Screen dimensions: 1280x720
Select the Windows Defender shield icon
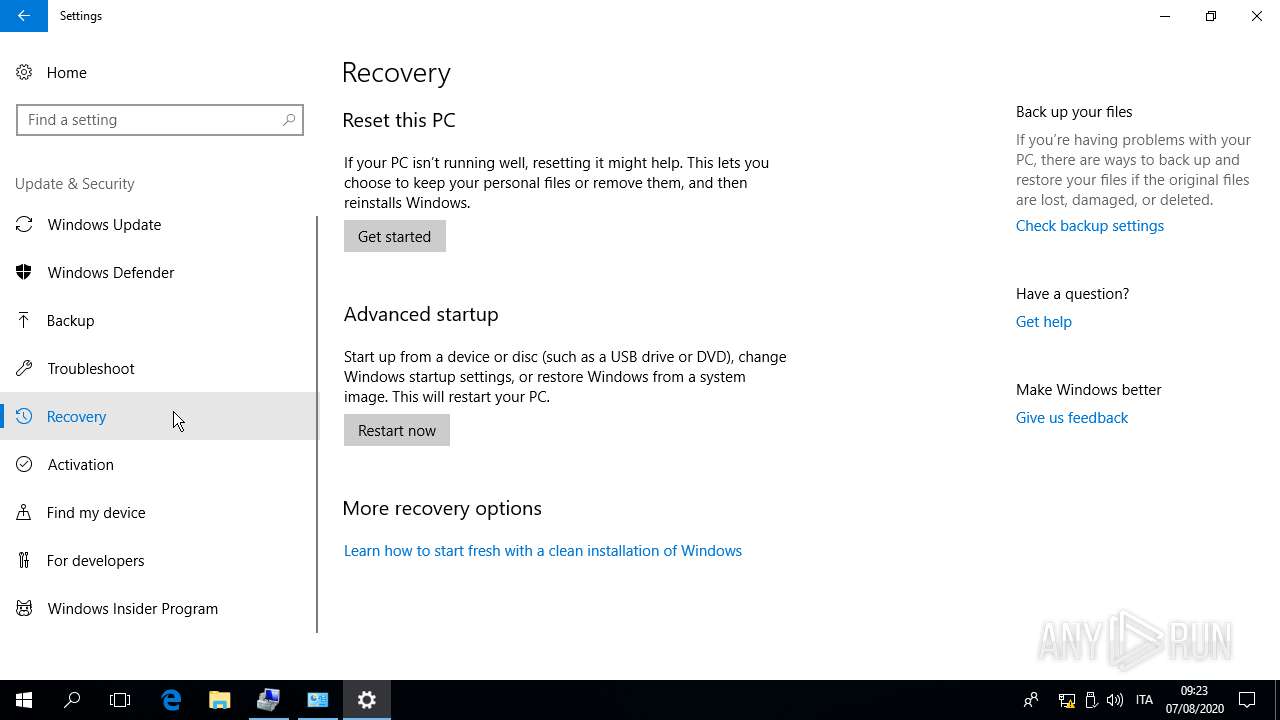point(24,272)
